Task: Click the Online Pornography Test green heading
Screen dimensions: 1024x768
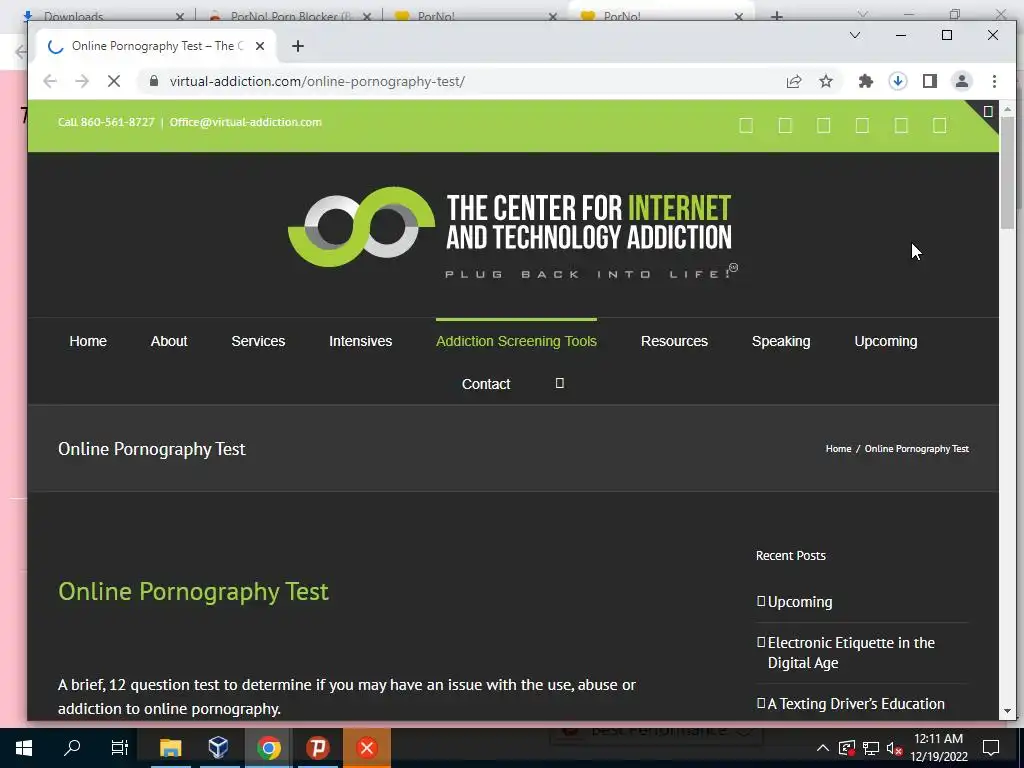Action: click(x=193, y=592)
